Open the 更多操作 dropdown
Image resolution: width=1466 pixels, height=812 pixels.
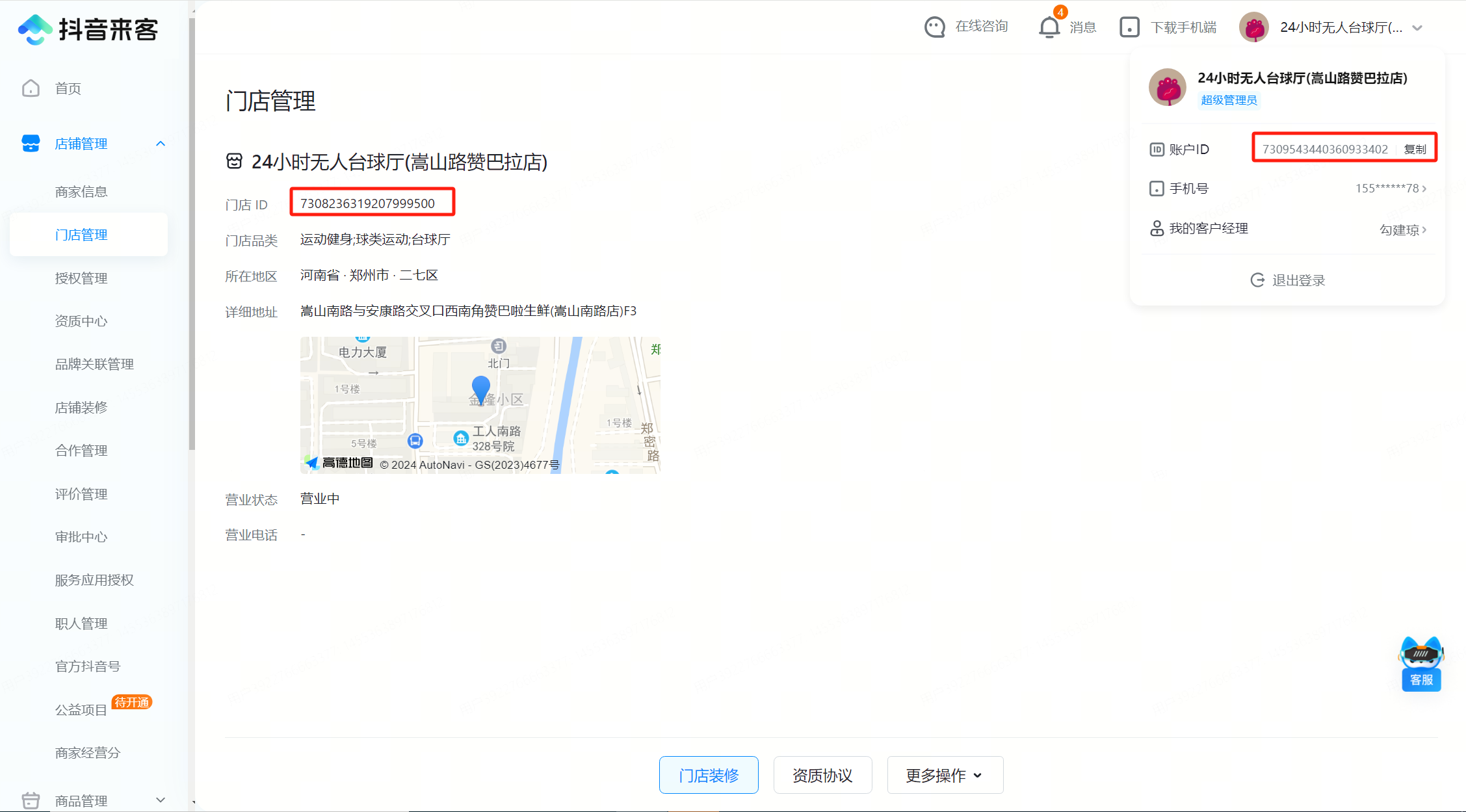coord(945,775)
